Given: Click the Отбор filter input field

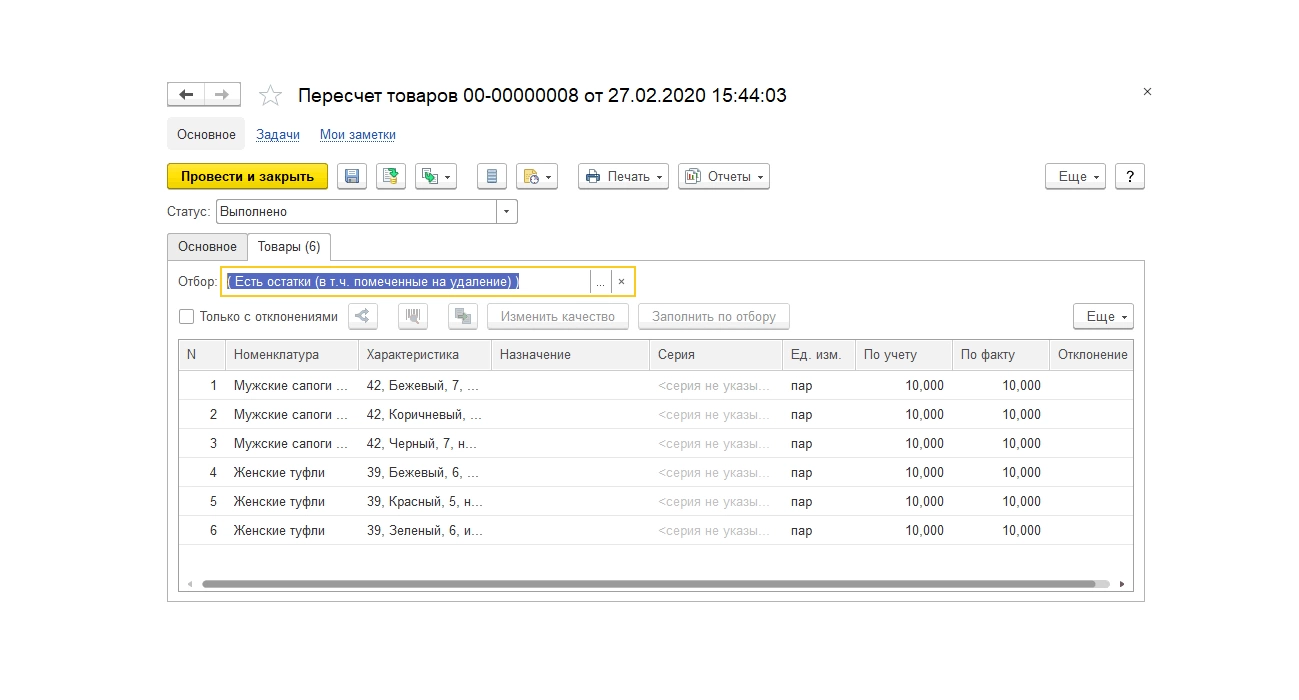Looking at the screenshot, I should (x=406, y=282).
